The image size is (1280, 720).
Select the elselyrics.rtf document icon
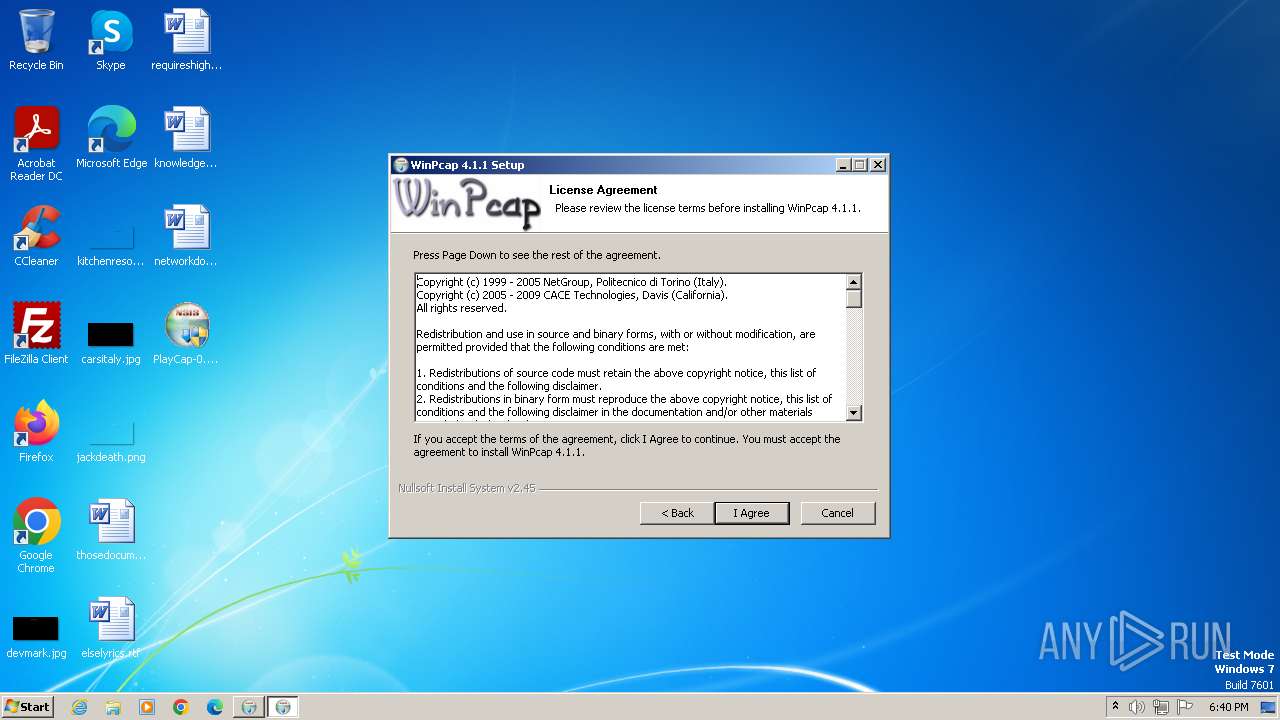[x=111, y=628]
